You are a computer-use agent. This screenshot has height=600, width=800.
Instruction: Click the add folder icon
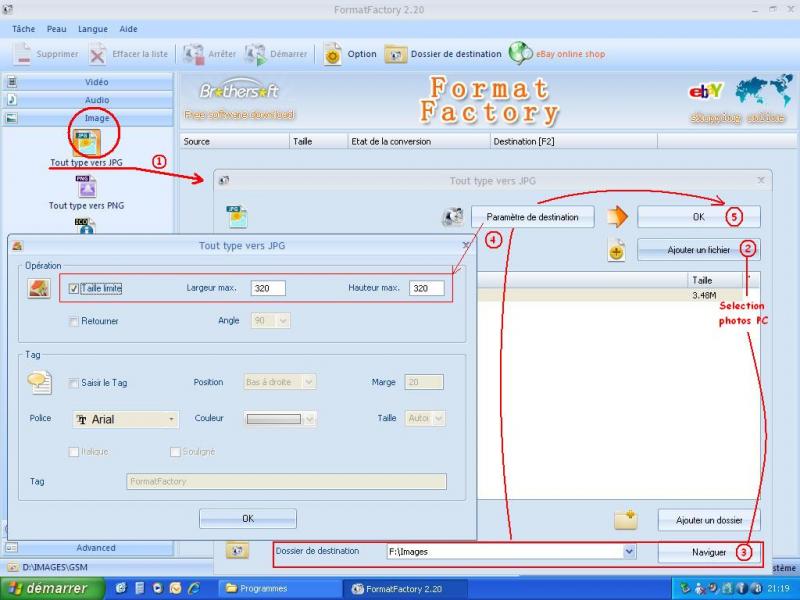pyautogui.click(x=626, y=520)
